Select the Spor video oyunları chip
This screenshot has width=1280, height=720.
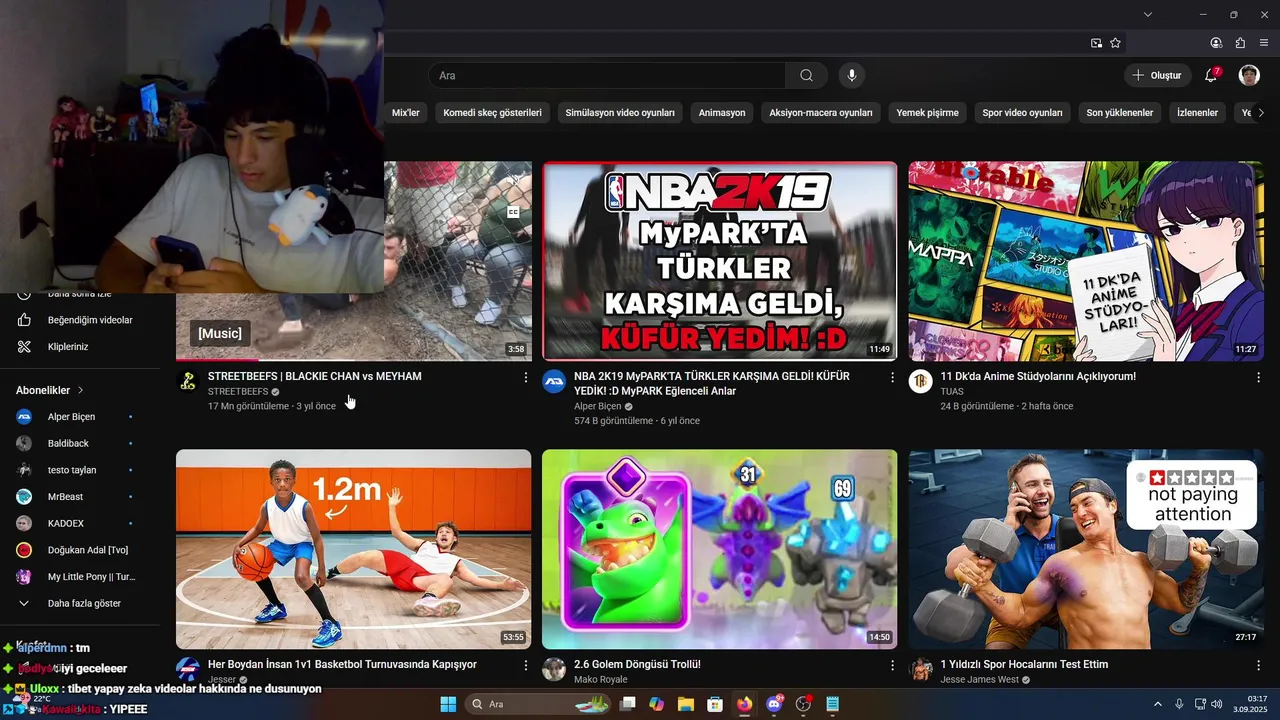(1022, 113)
